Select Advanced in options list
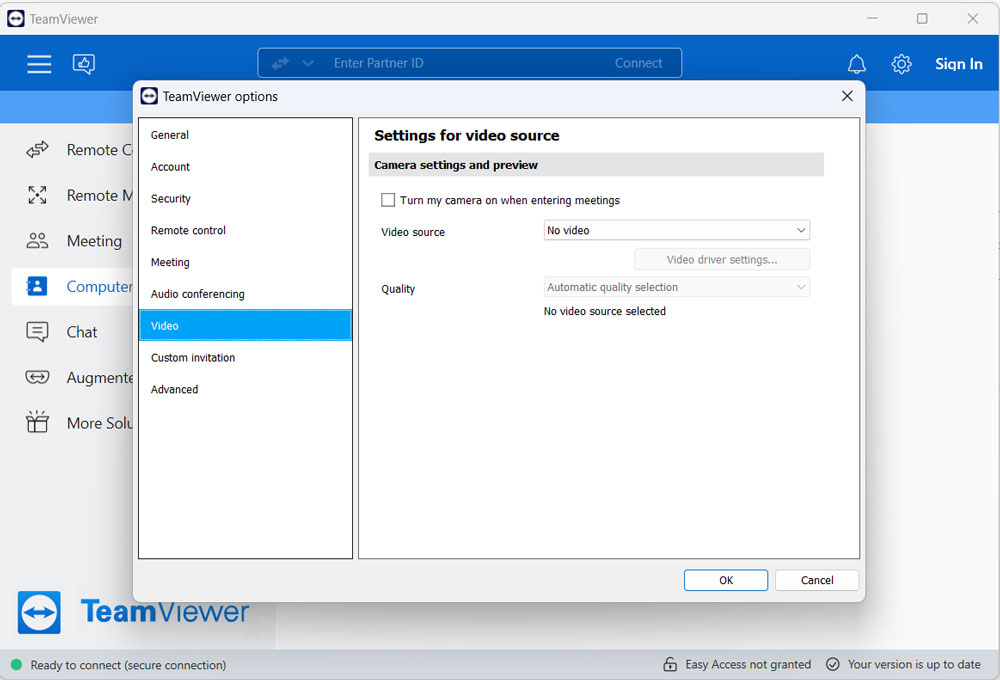 click(x=246, y=389)
